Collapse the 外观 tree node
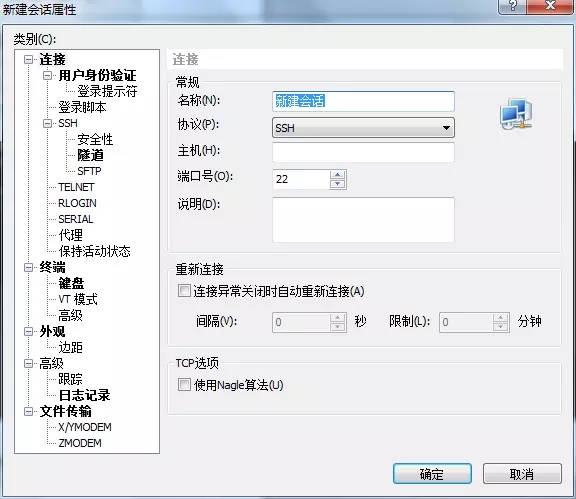 (x=28, y=331)
